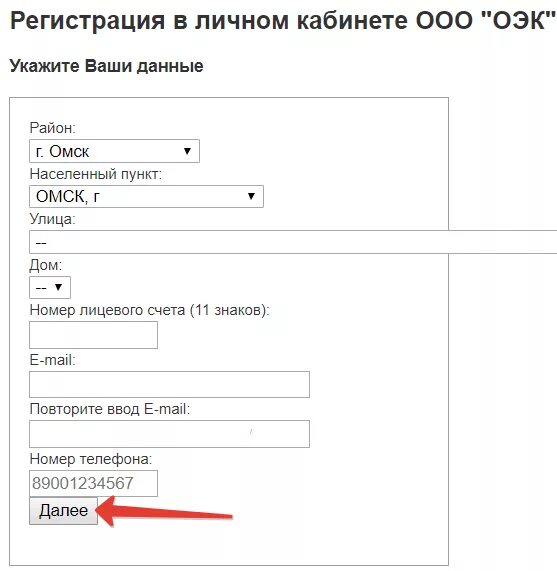Focus the Повторите ввод E-mail field

point(170,434)
